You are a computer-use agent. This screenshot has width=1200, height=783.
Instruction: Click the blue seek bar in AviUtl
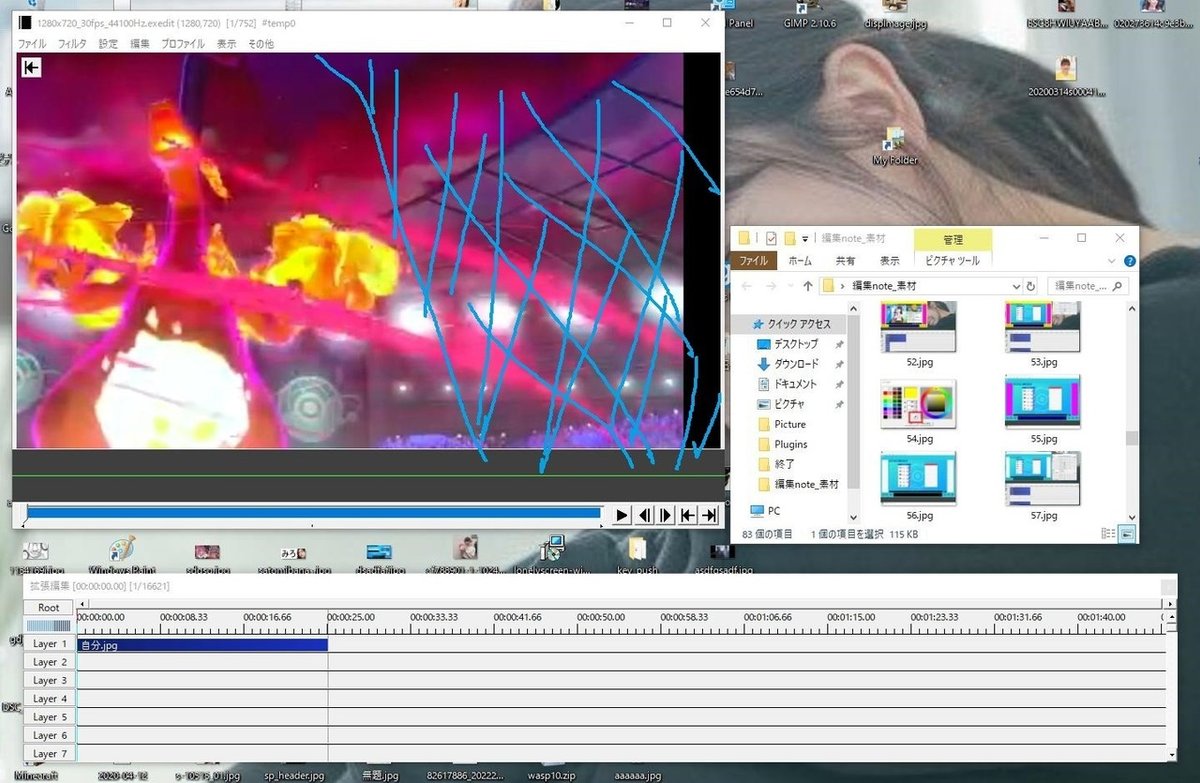pyautogui.click(x=313, y=513)
